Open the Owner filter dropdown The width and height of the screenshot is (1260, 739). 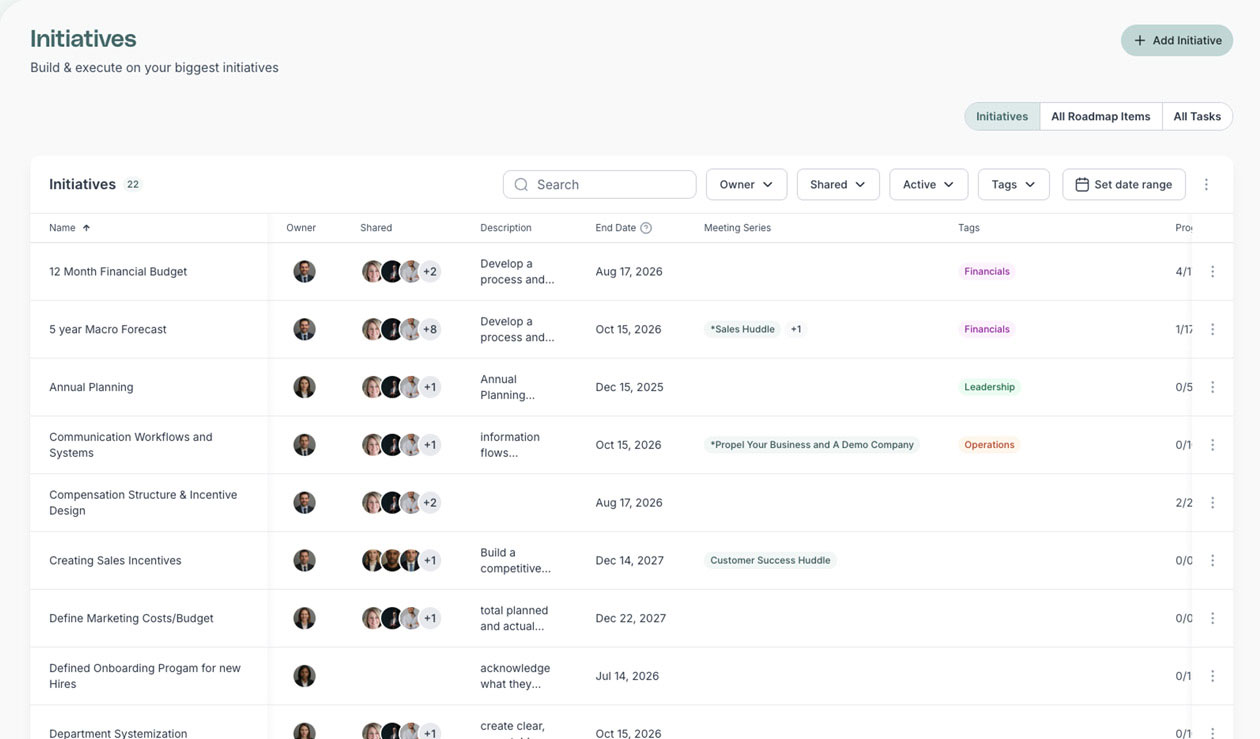pyautogui.click(x=746, y=184)
